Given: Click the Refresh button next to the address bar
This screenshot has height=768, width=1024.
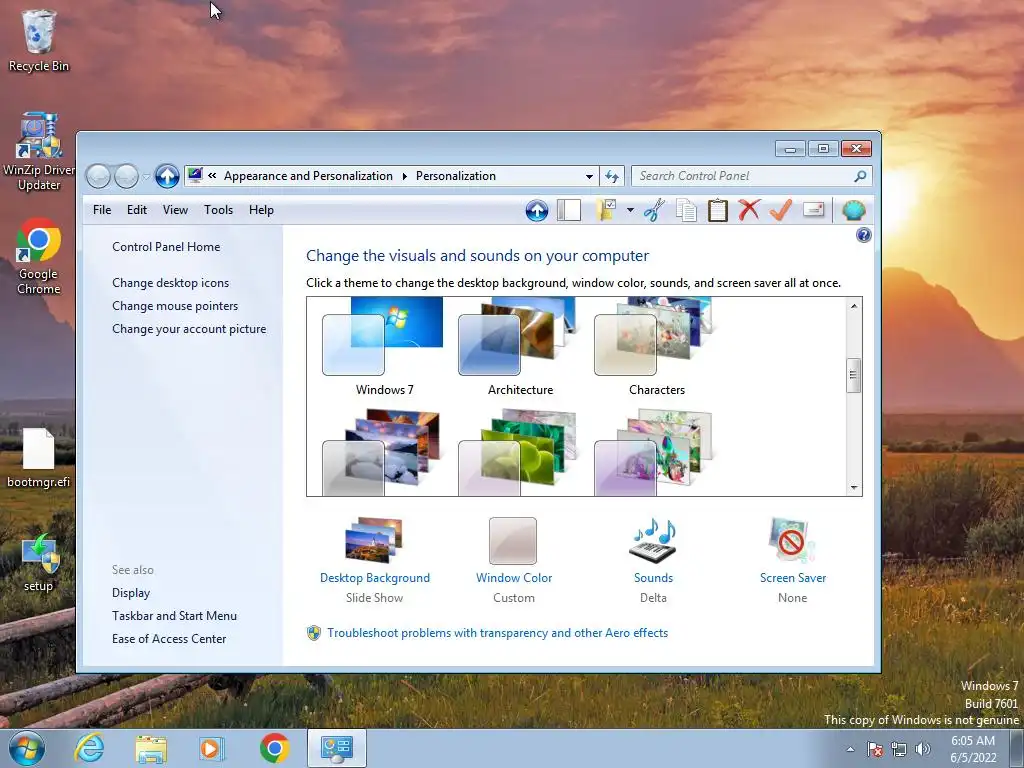Looking at the screenshot, I should point(612,176).
